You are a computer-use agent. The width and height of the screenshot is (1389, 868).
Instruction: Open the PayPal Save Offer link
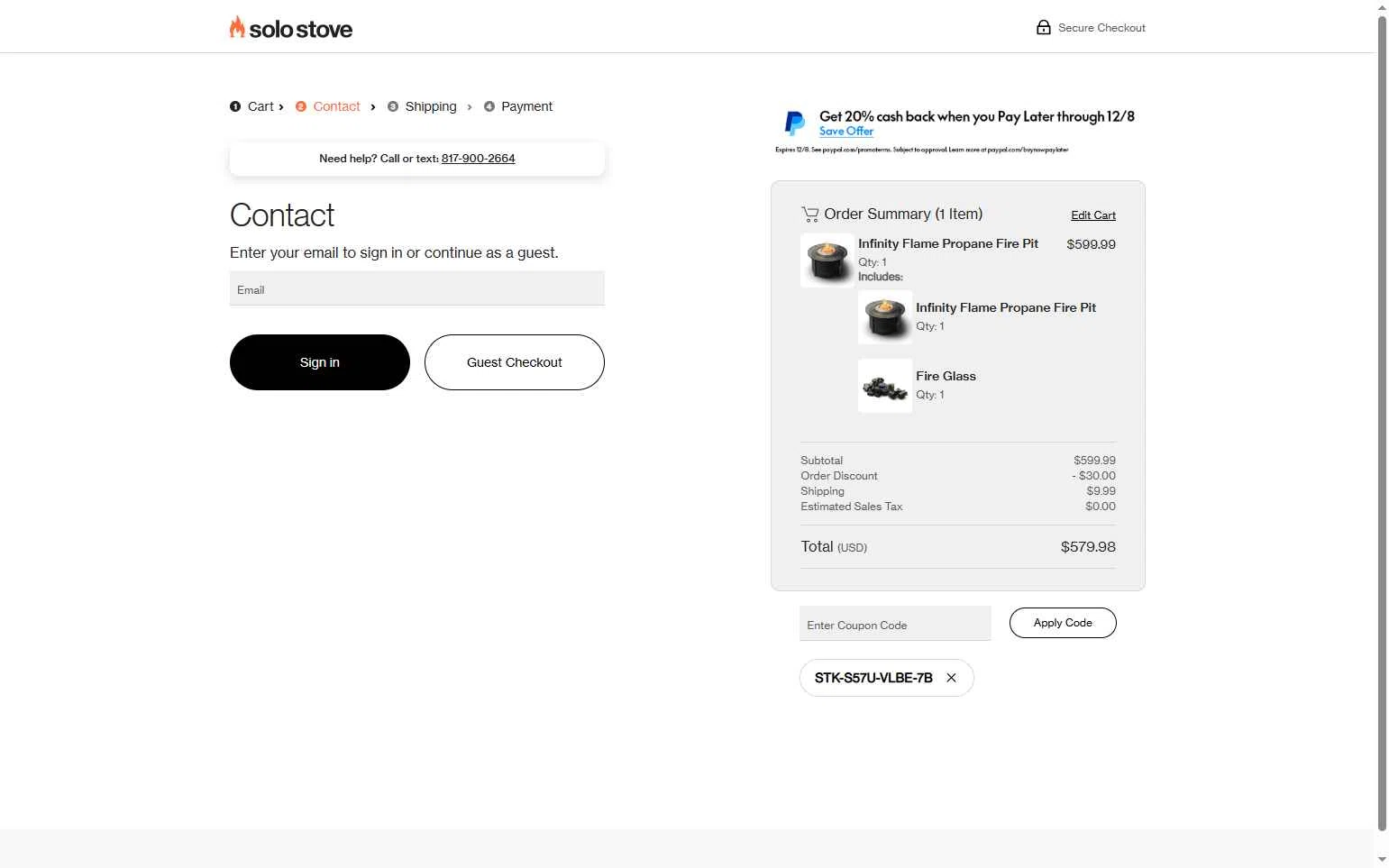(x=846, y=132)
